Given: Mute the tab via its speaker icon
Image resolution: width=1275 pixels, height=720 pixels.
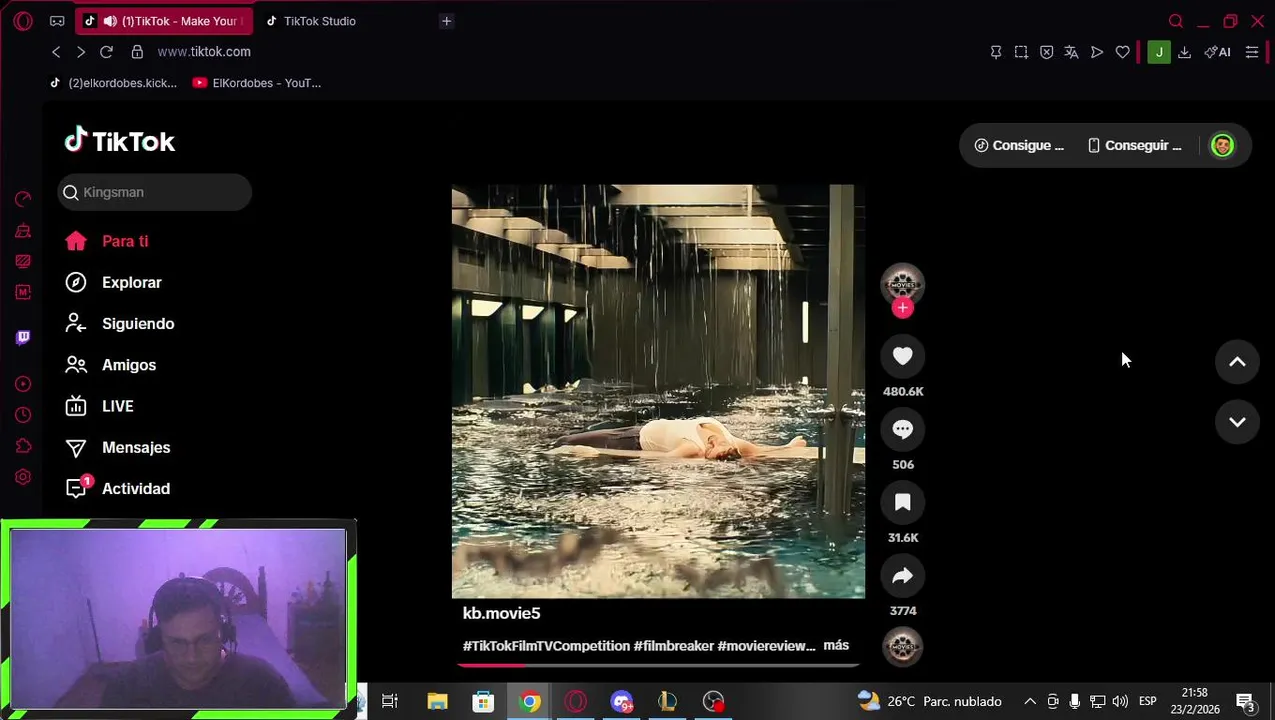Looking at the screenshot, I should pyautogui.click(x=110, y=21).
